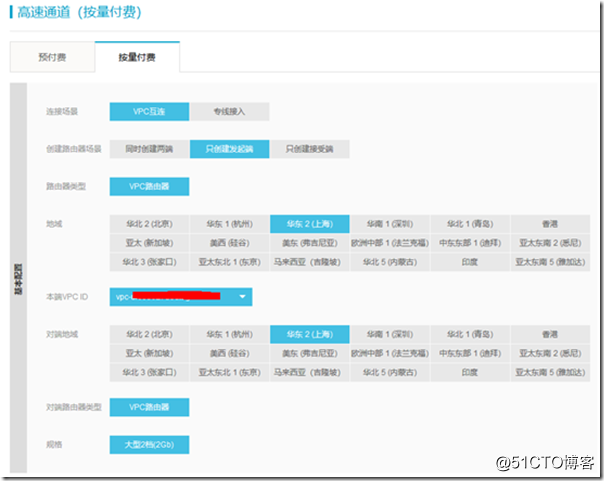
Task: Pick 欧洲中部 1 (法兰克福) in 地域 section
Action: 390,243
